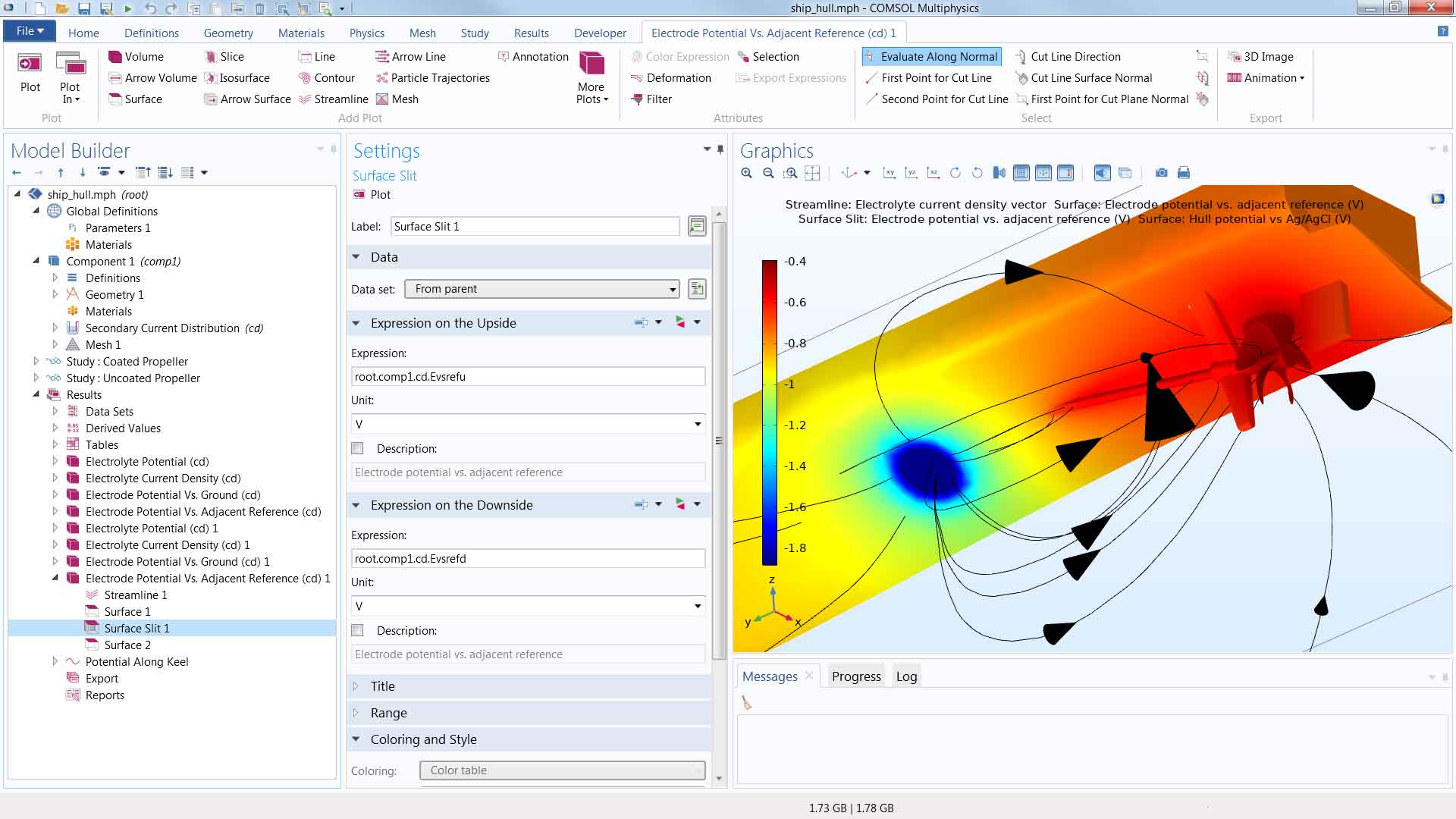Click the color legend bar
This screenshot has height=819, width=1456.
(769, 413)
